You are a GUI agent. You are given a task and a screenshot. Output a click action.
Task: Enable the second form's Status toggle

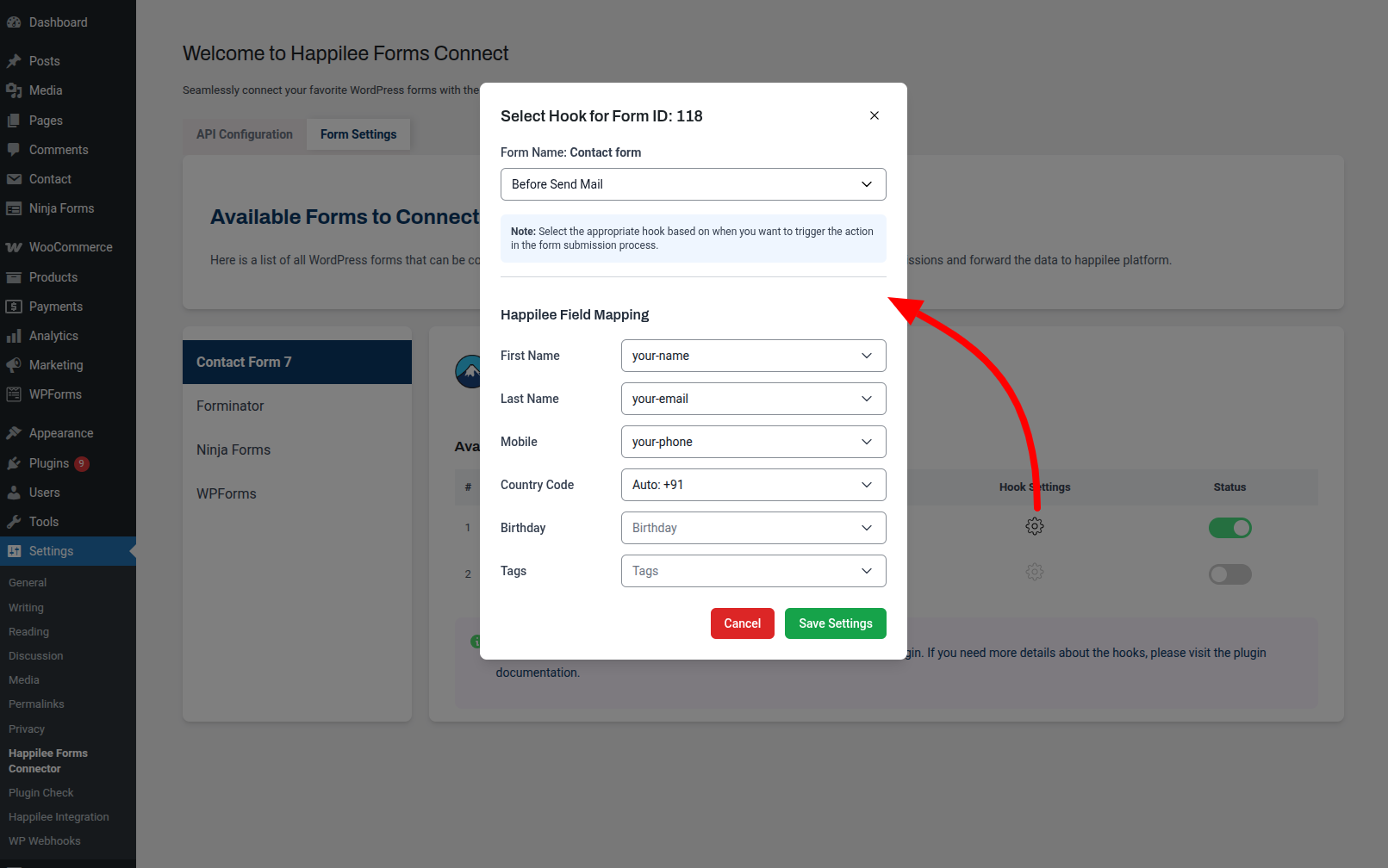[1230, 573]
